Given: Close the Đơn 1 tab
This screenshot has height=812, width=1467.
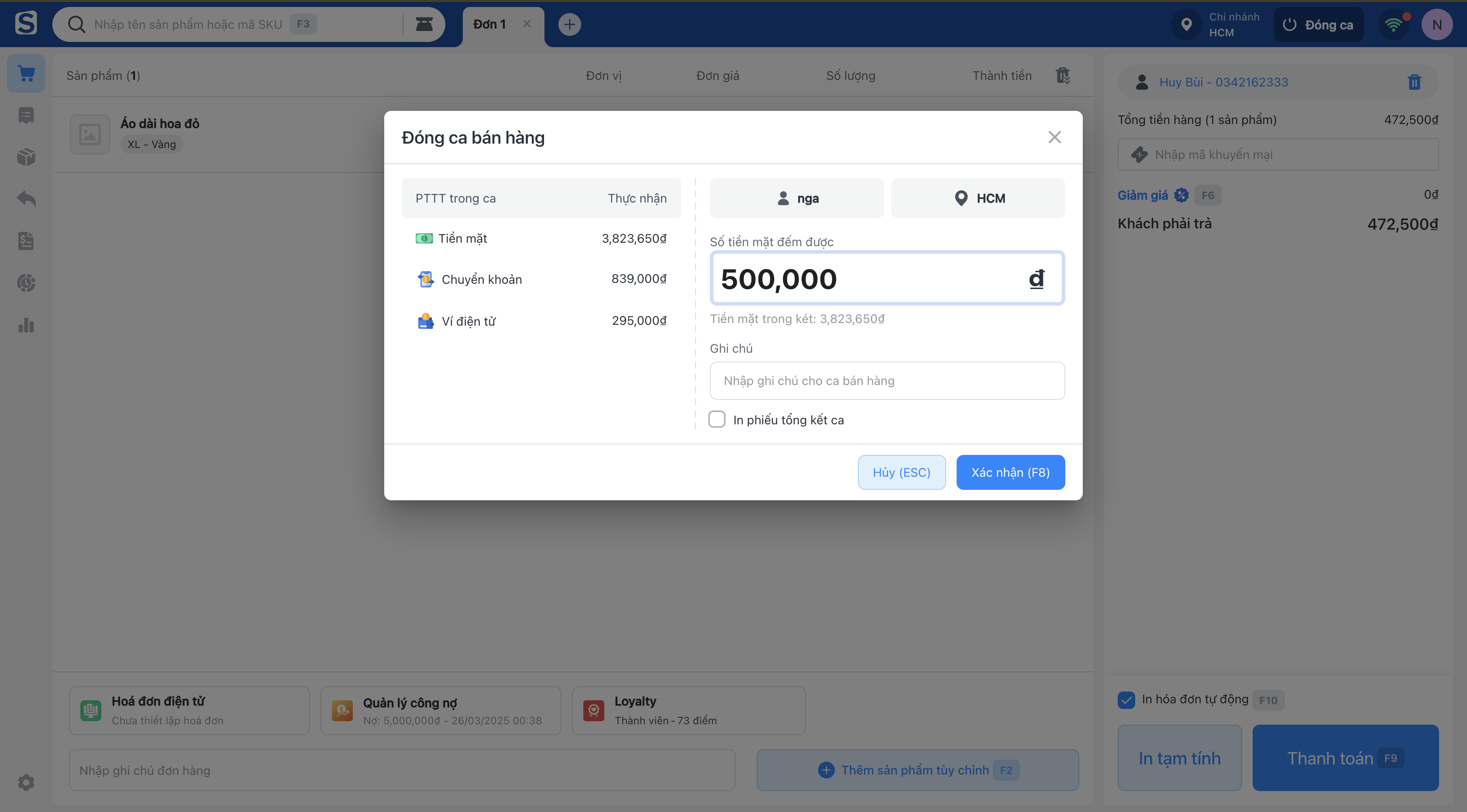Looking at the screenshot, I should pyautogui.click(x=527, y=24).
